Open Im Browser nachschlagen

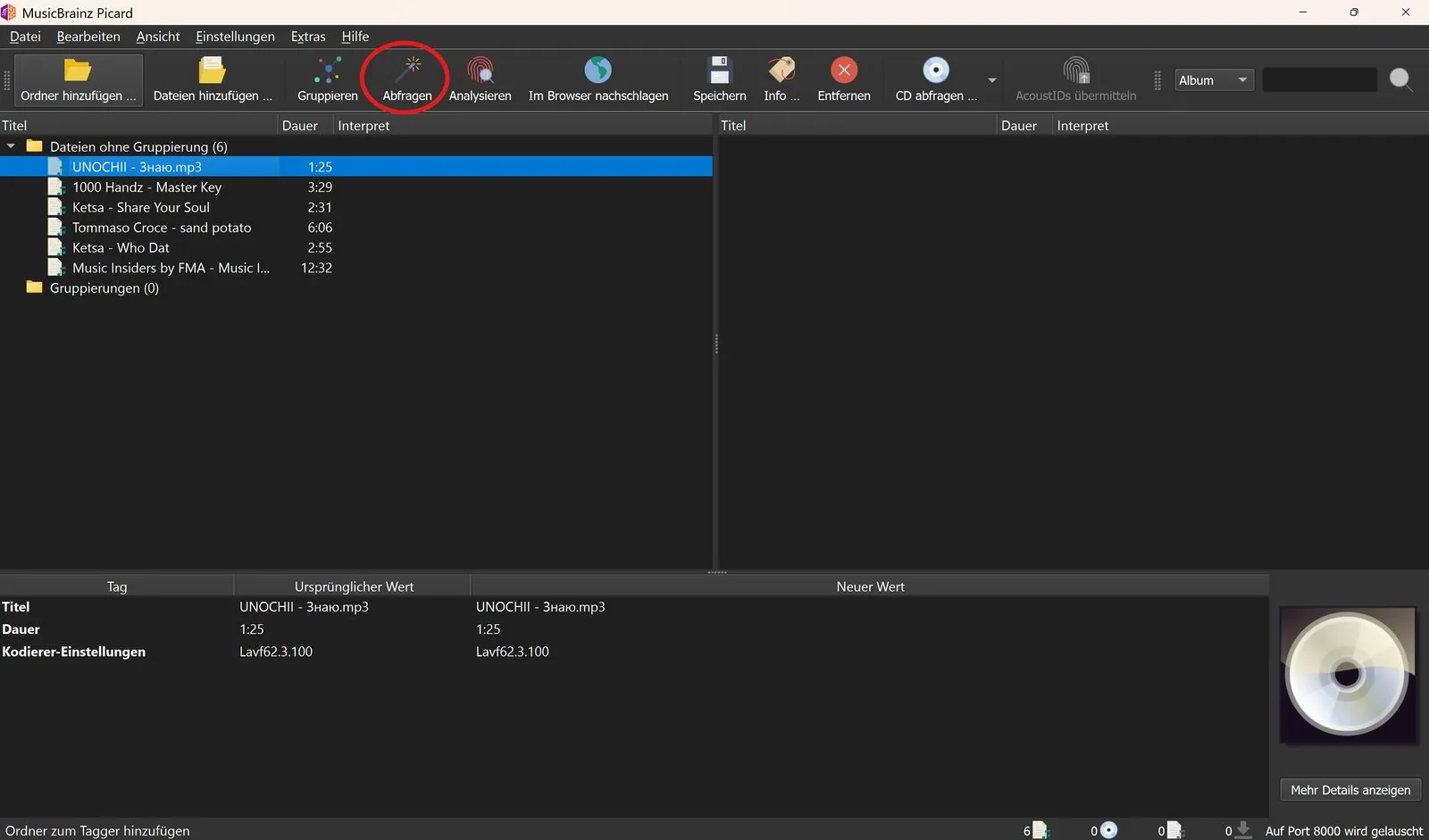click(x=598, y=79)
